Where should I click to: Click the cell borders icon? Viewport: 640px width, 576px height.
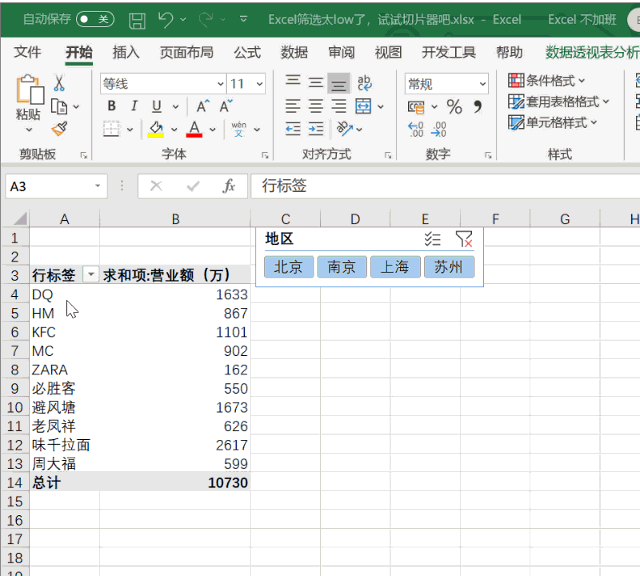point(111,129)
